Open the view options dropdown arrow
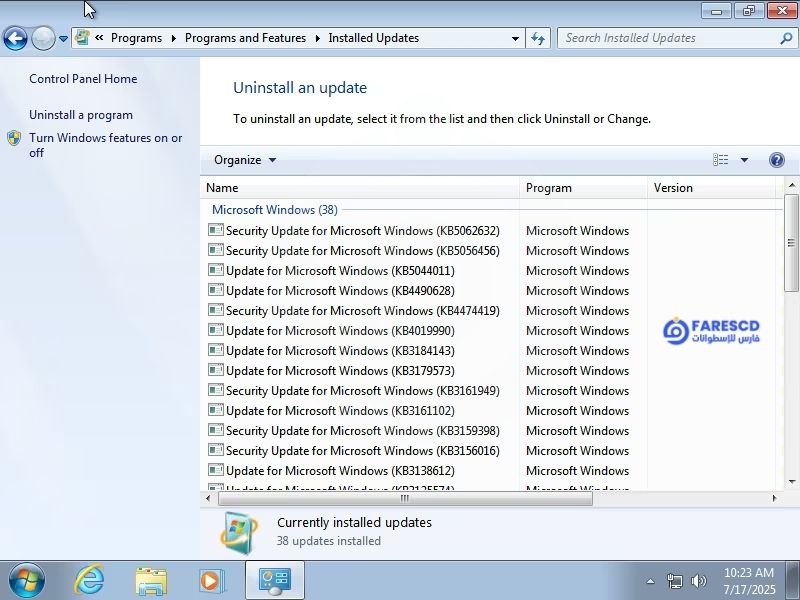800x600 pixels. (744, 160)
